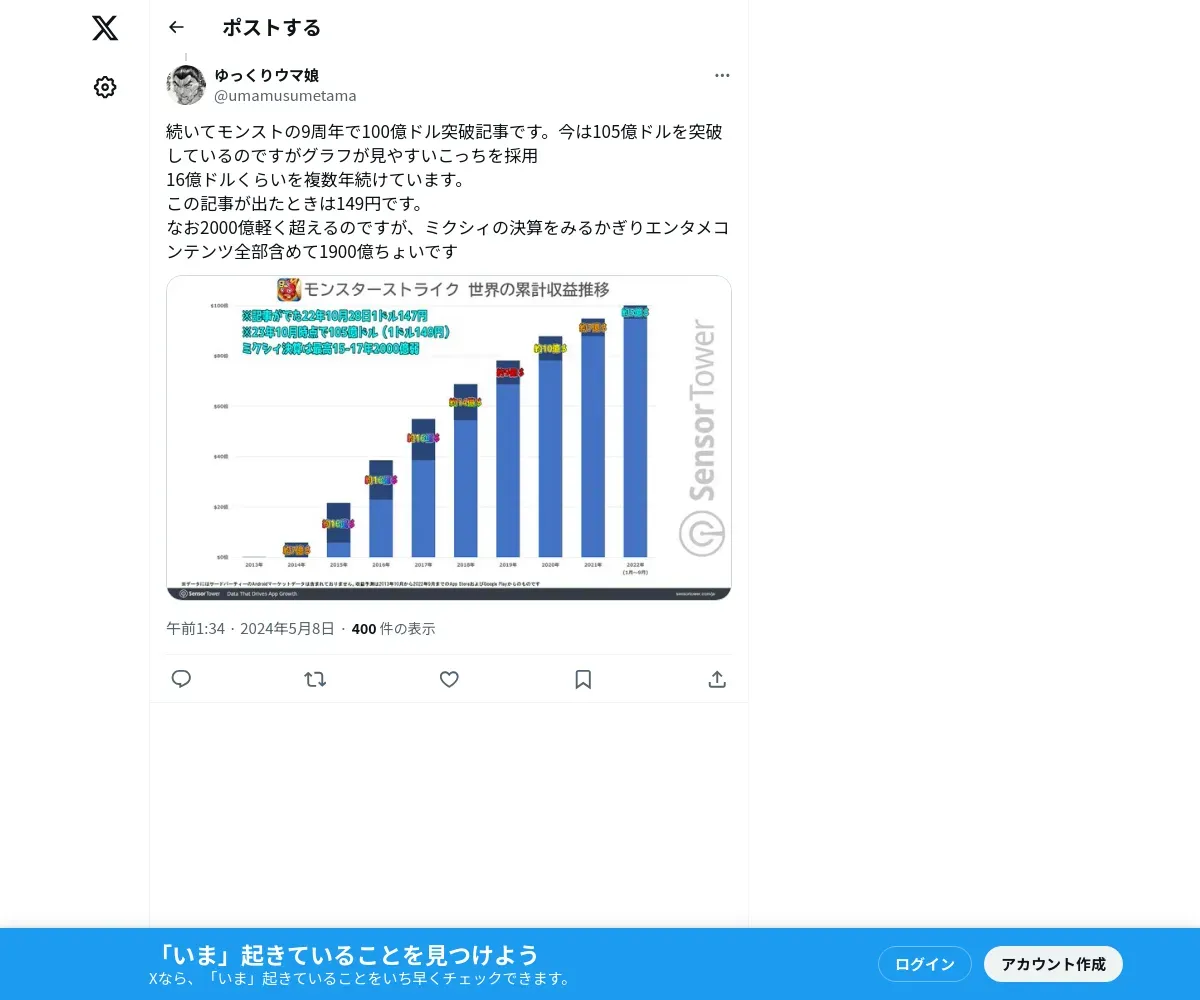The width and height of the screenshot is (1200, 1000).
Task: Open ゆっくりウマ娘 profile avatar
Action: click(186, 85)
